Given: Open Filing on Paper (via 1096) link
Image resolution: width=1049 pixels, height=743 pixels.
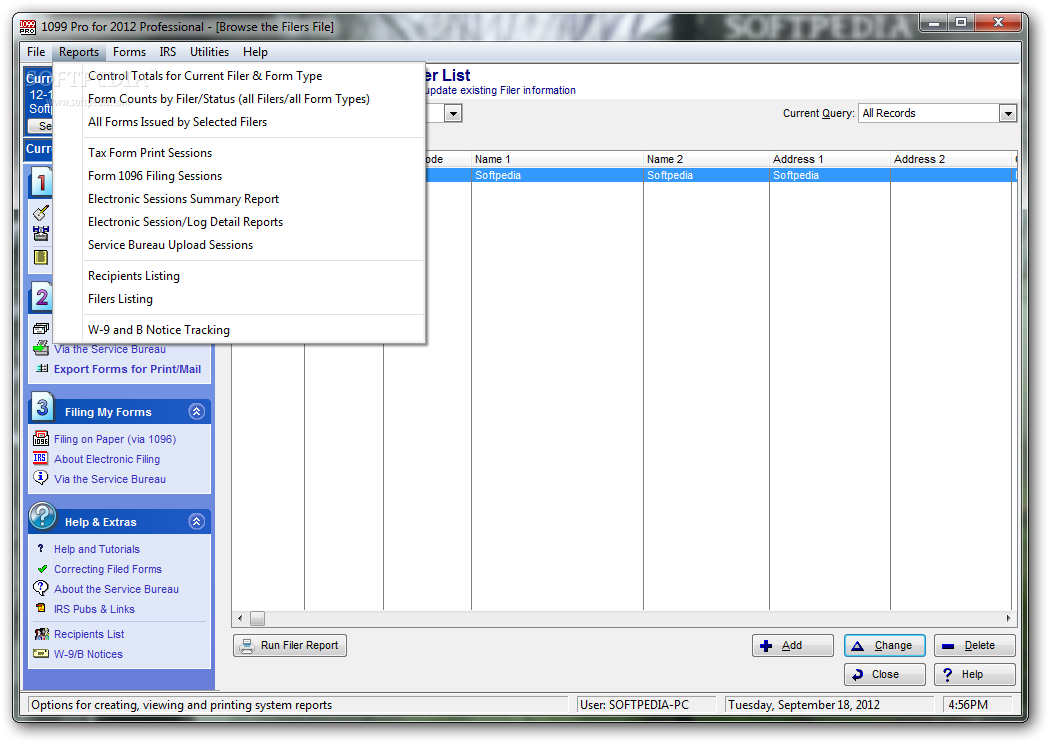Looking at the screenshot, I should pos(115,439).
